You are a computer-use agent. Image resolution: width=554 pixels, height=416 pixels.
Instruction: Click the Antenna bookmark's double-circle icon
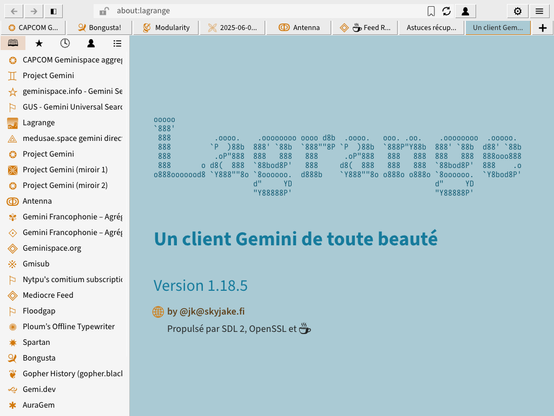click(12, 201)
